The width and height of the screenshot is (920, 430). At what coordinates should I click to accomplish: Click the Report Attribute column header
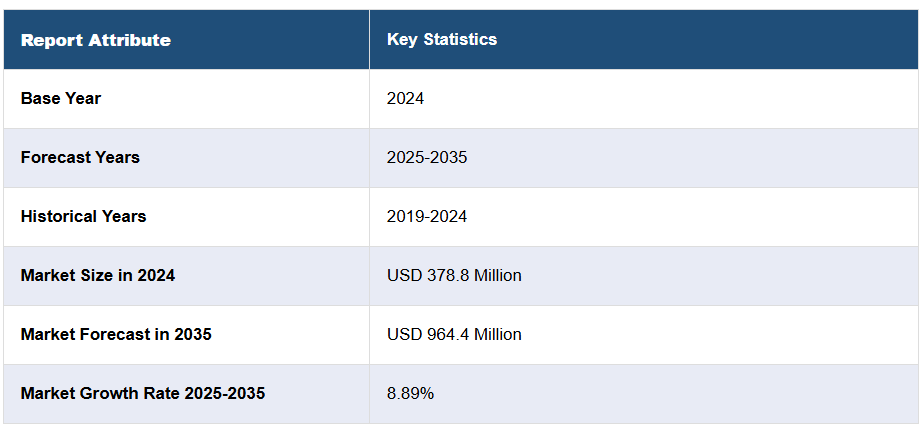coord(96,40)
